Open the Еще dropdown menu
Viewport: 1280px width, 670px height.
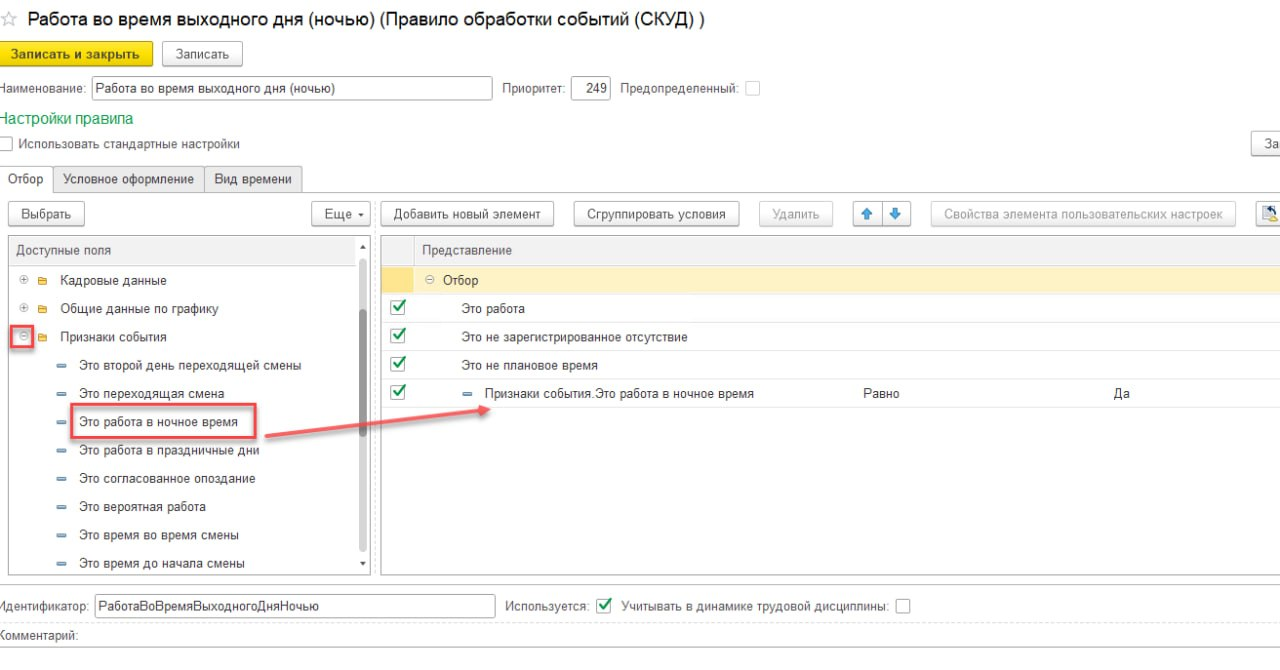click(341, 214)
